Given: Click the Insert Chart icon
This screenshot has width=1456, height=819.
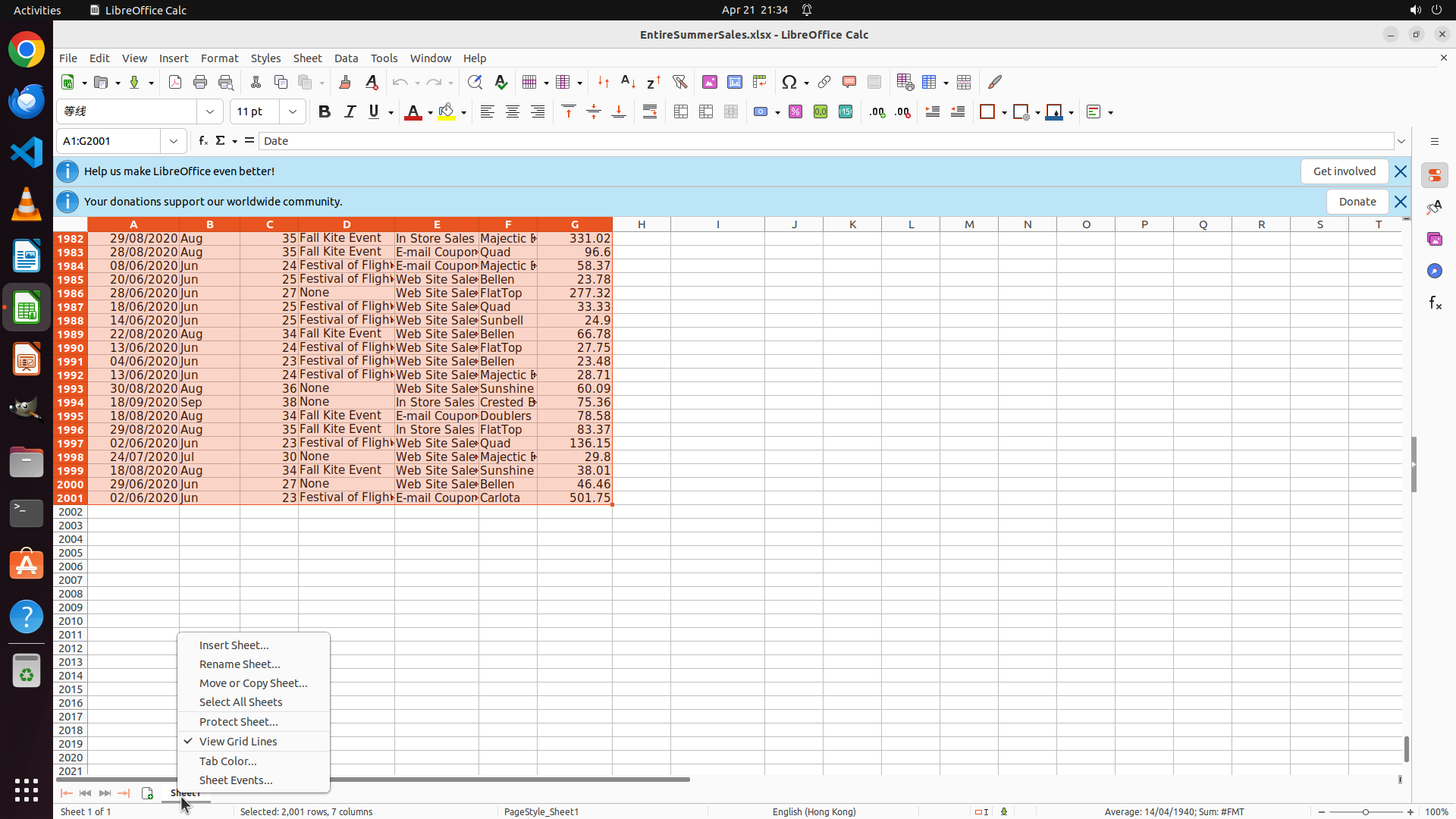Looking at the screenshot, I should pos(734,82).
